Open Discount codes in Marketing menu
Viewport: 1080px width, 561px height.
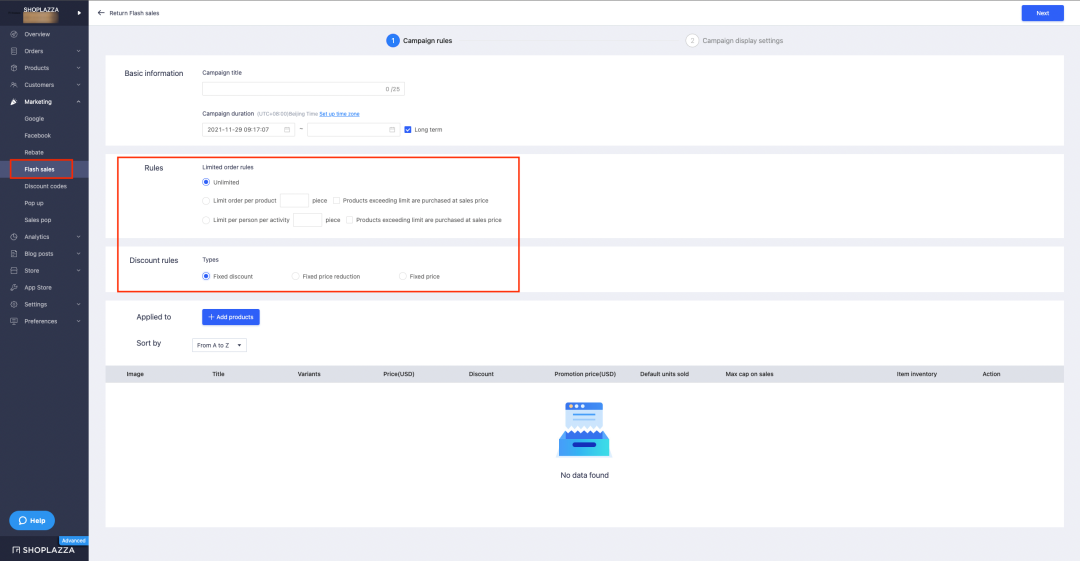pos(45,186)
